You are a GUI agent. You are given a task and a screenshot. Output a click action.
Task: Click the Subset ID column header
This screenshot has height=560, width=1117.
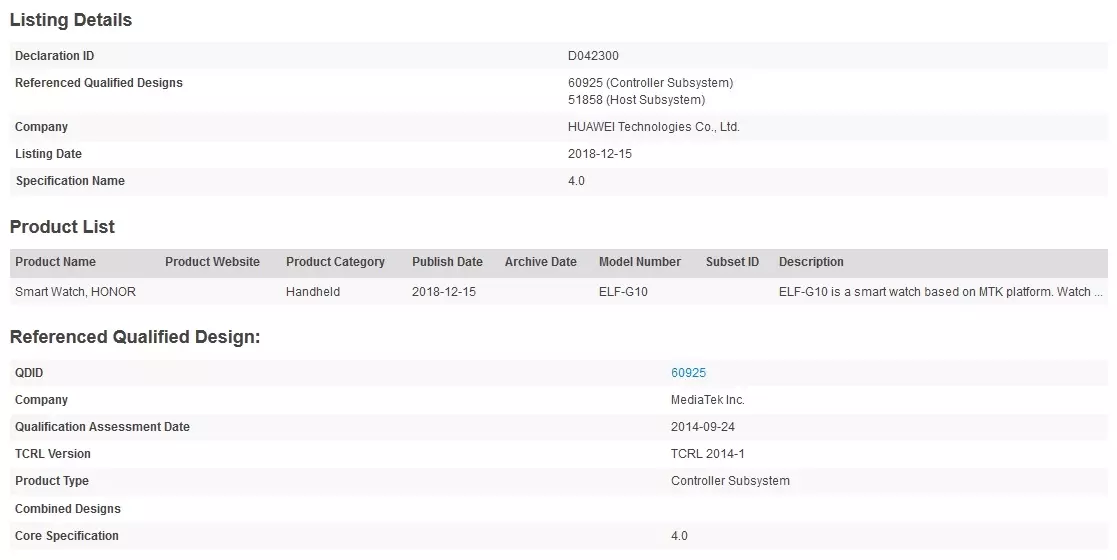coord(732,261)
